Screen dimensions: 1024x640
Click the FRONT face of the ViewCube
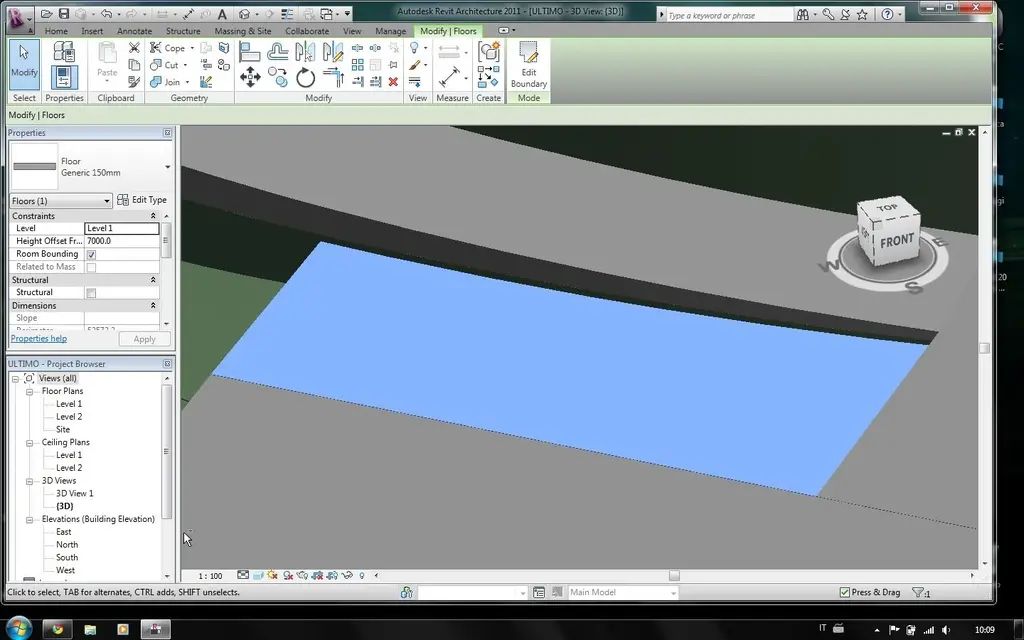click(x=897, y=242)
